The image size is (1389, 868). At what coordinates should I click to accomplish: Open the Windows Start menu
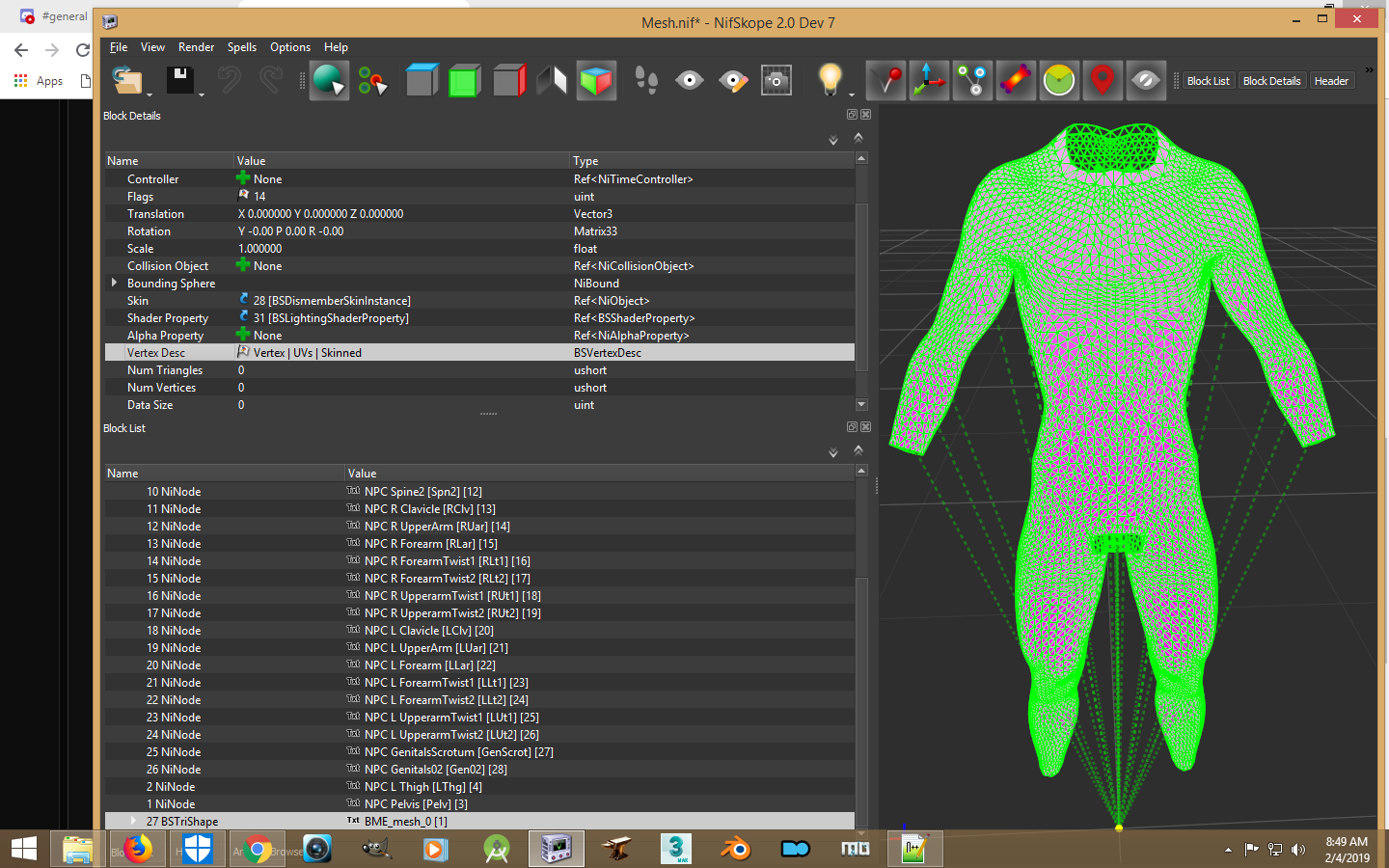tap(24, 849)
